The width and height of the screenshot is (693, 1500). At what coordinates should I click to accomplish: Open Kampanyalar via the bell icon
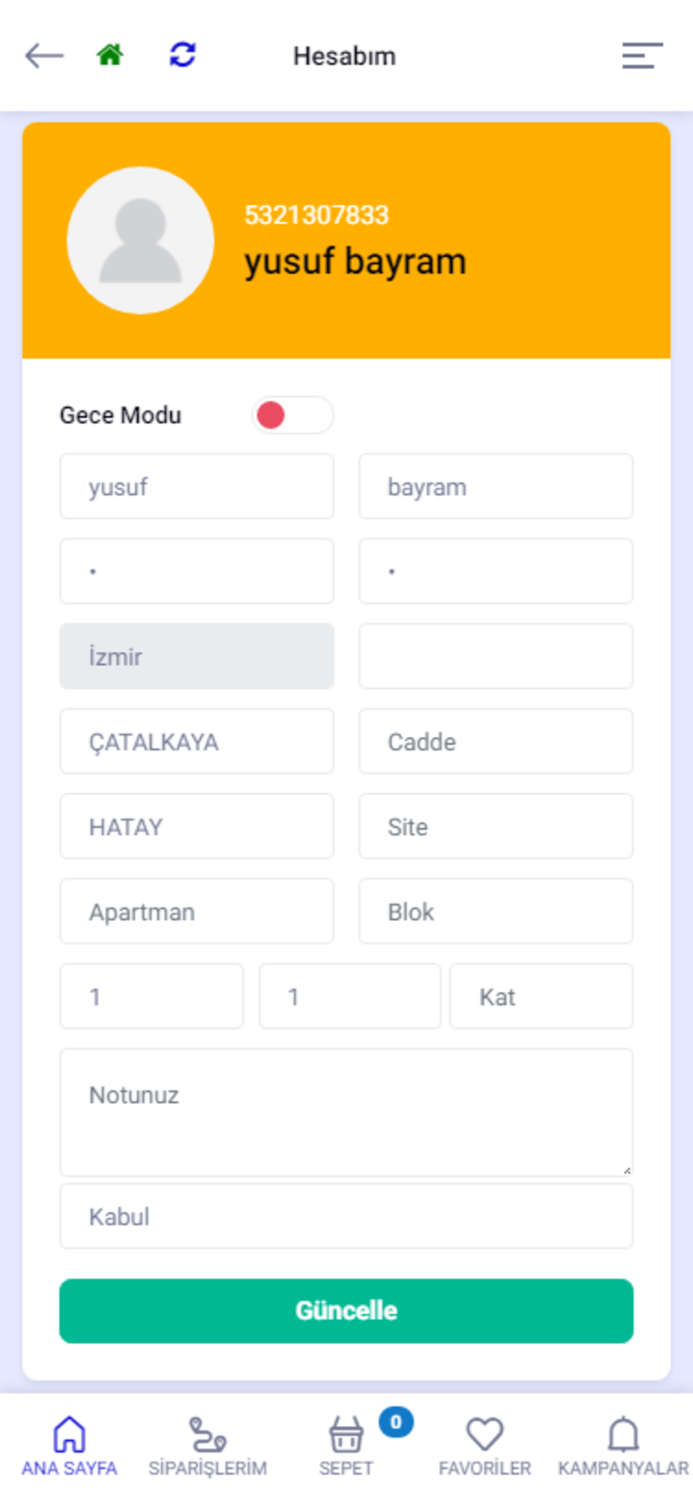(x=622, y=1434)
